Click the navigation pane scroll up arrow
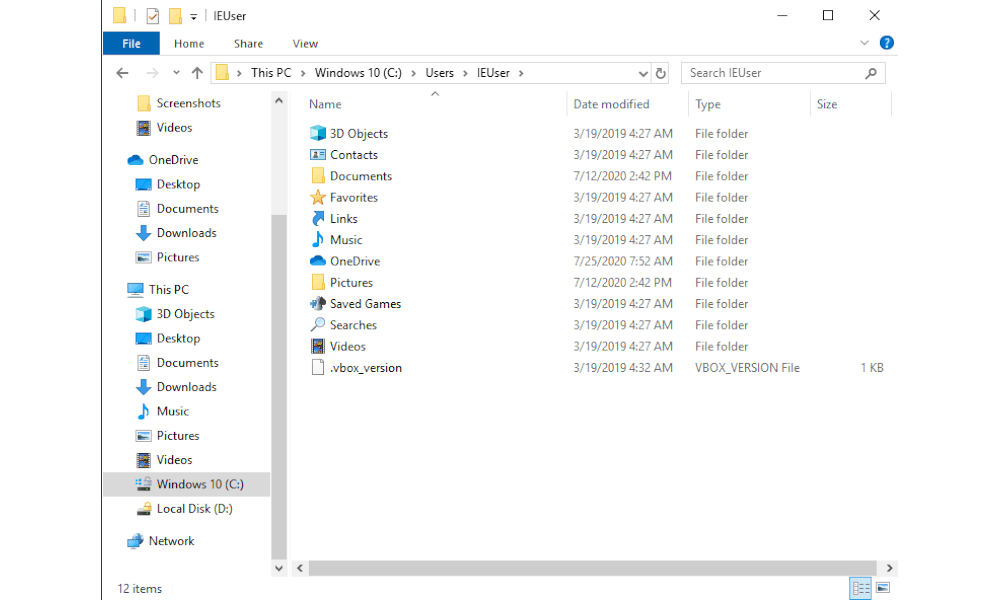Viewport: 1000px width, 600px height. click(279, 101)
